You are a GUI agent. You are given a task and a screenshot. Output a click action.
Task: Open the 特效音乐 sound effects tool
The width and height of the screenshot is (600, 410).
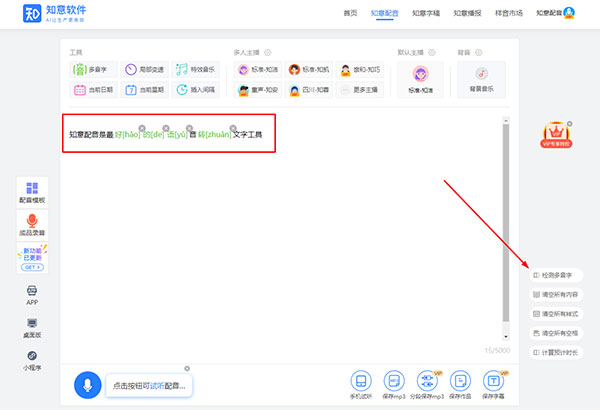196,69
